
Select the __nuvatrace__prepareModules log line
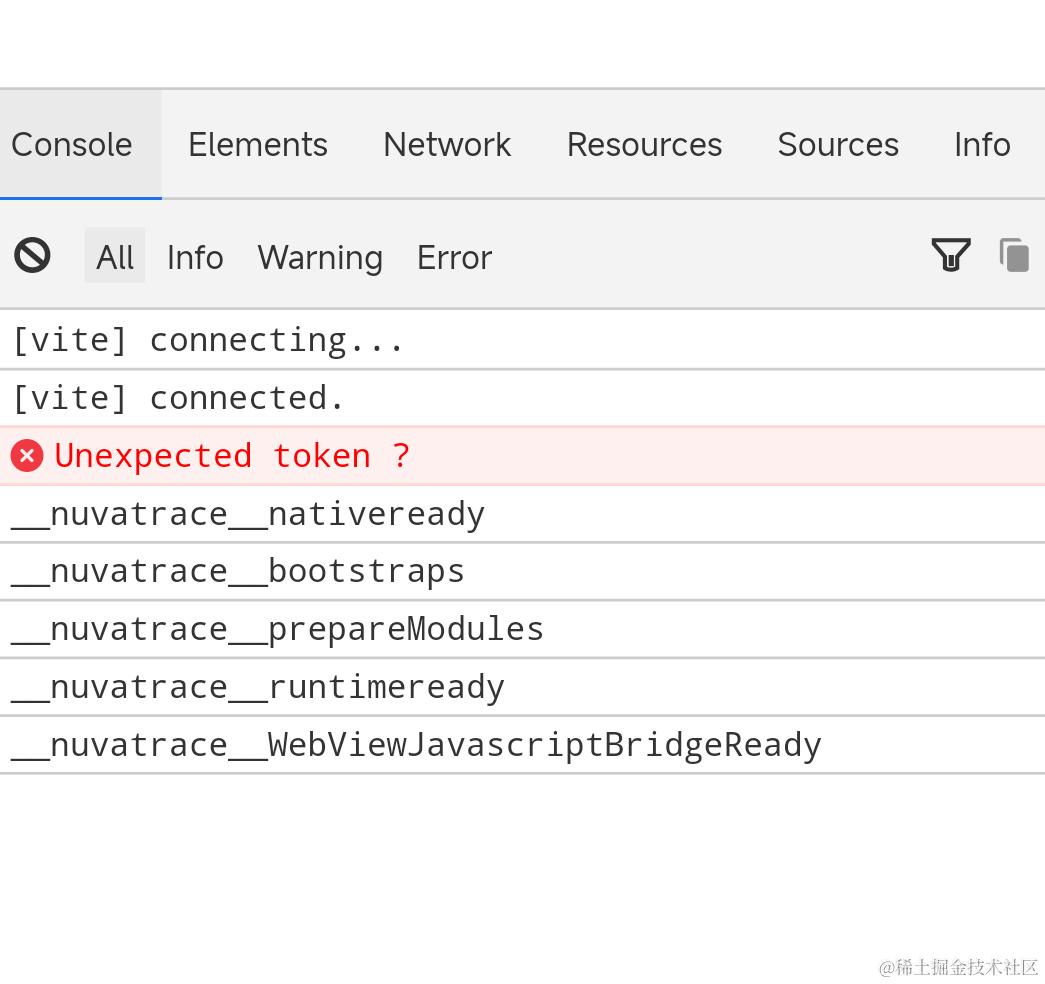coord(277,629)
